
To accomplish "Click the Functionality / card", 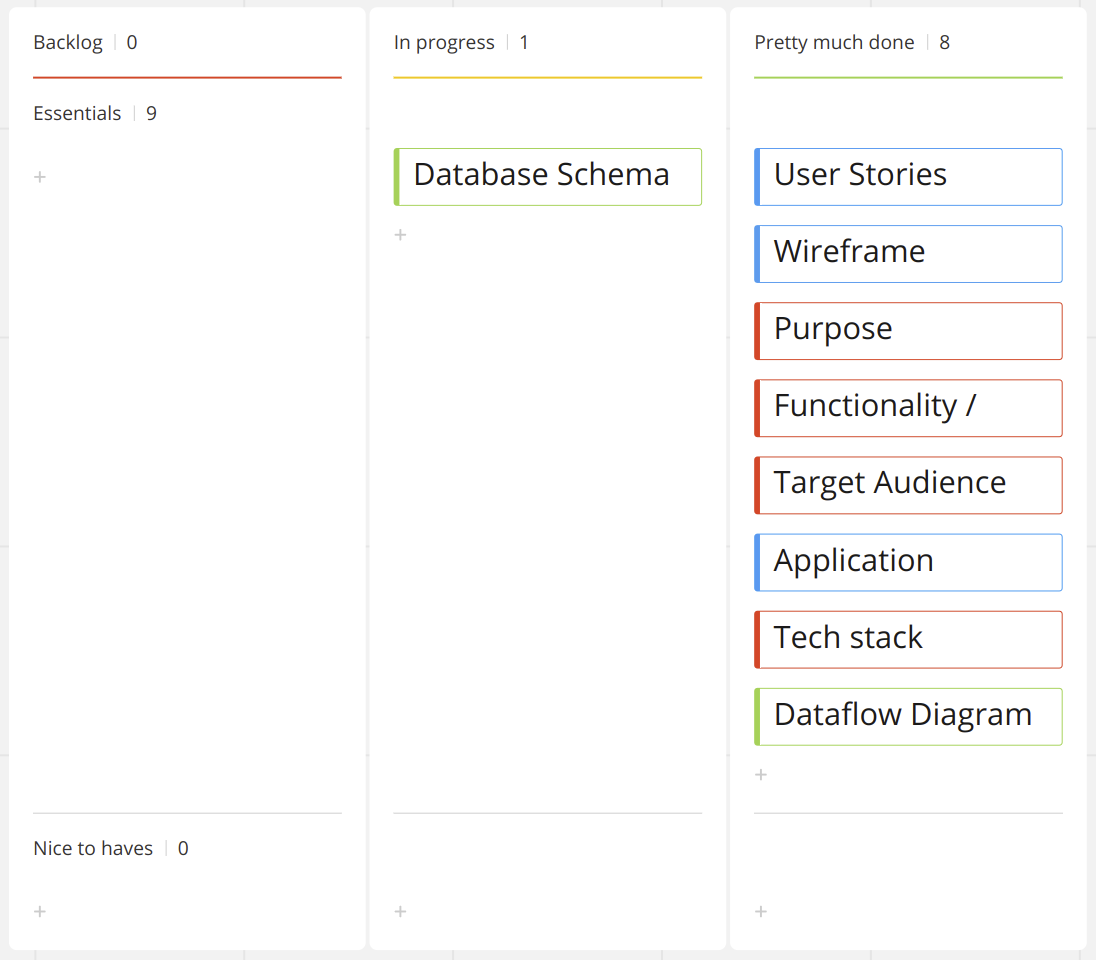I will [x=908, y=407].
